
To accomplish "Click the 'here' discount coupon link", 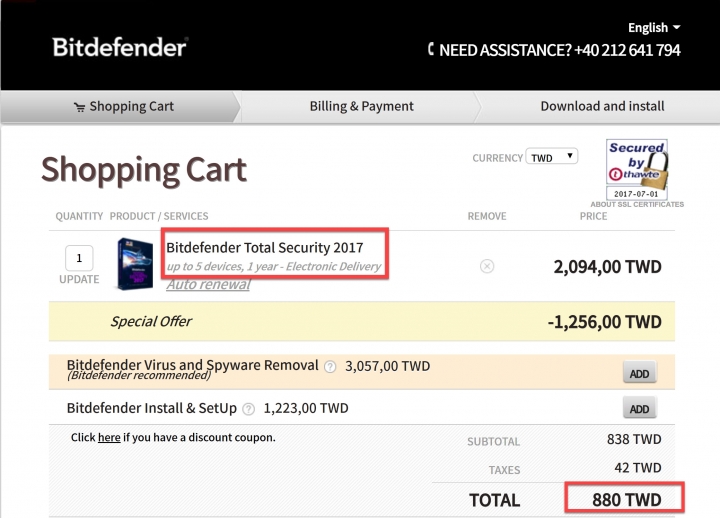I will coord(109,438).
